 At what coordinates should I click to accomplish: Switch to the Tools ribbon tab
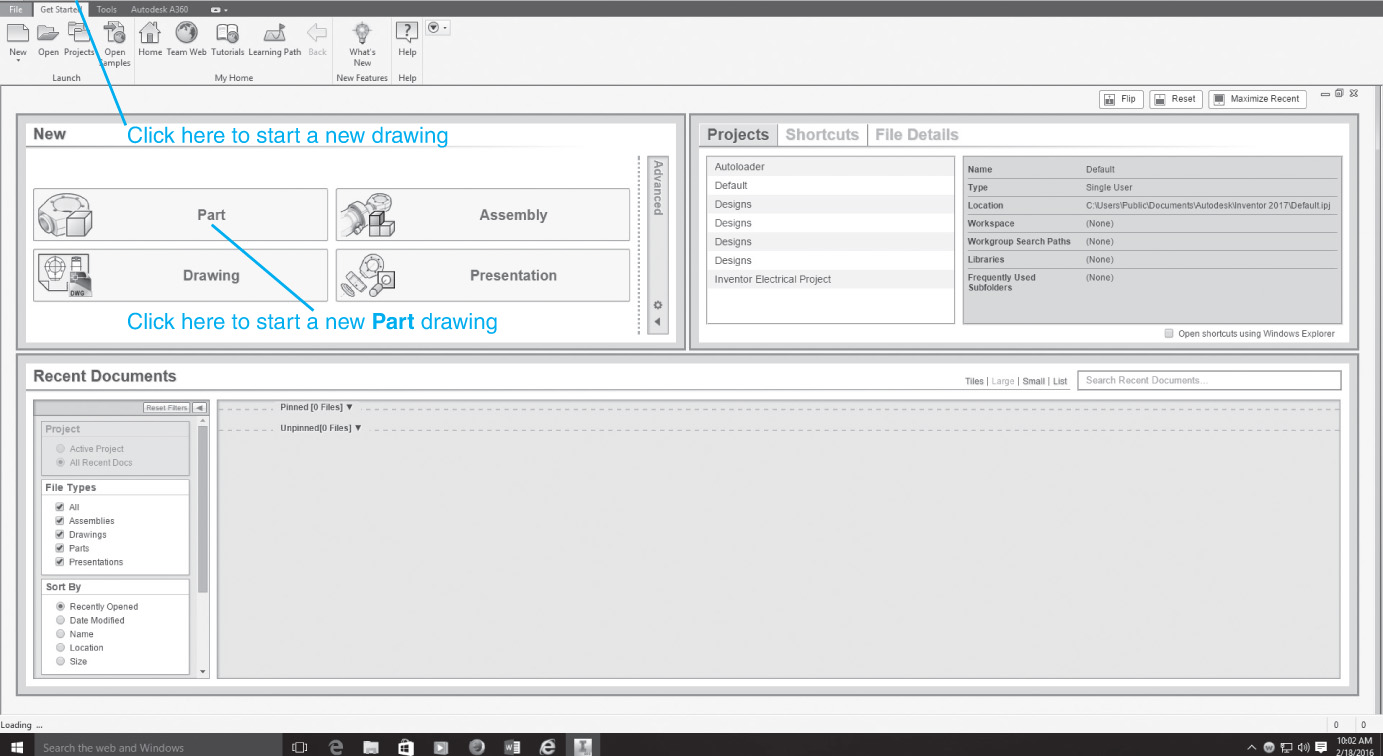pyautogui.click(x=107, y=9)
